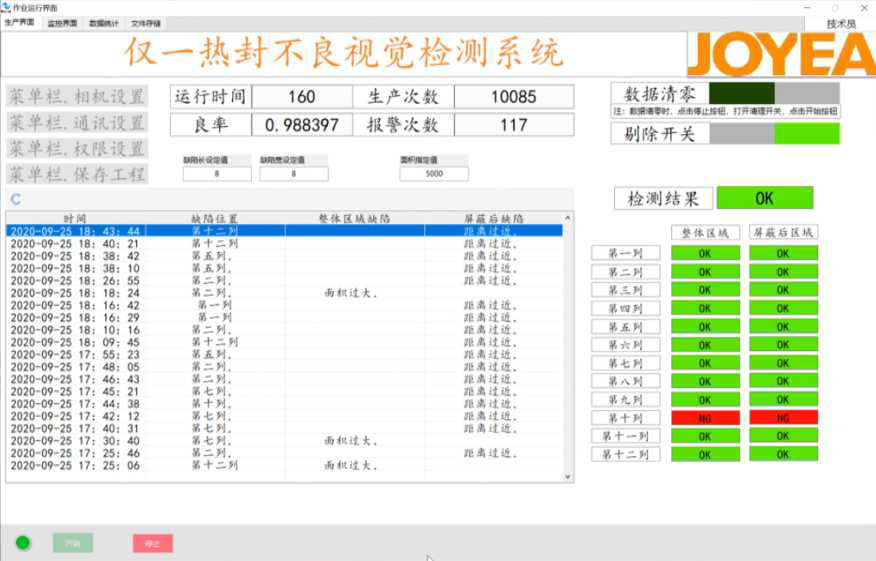Select the row dated 2020-09-25 18:10:16
The width and height of the screenshot is (876, 561).
coord(284,330)
